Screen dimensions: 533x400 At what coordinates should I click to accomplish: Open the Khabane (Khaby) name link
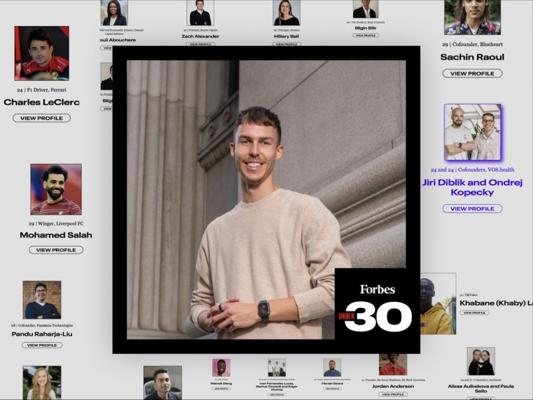[x=496, y=303]
